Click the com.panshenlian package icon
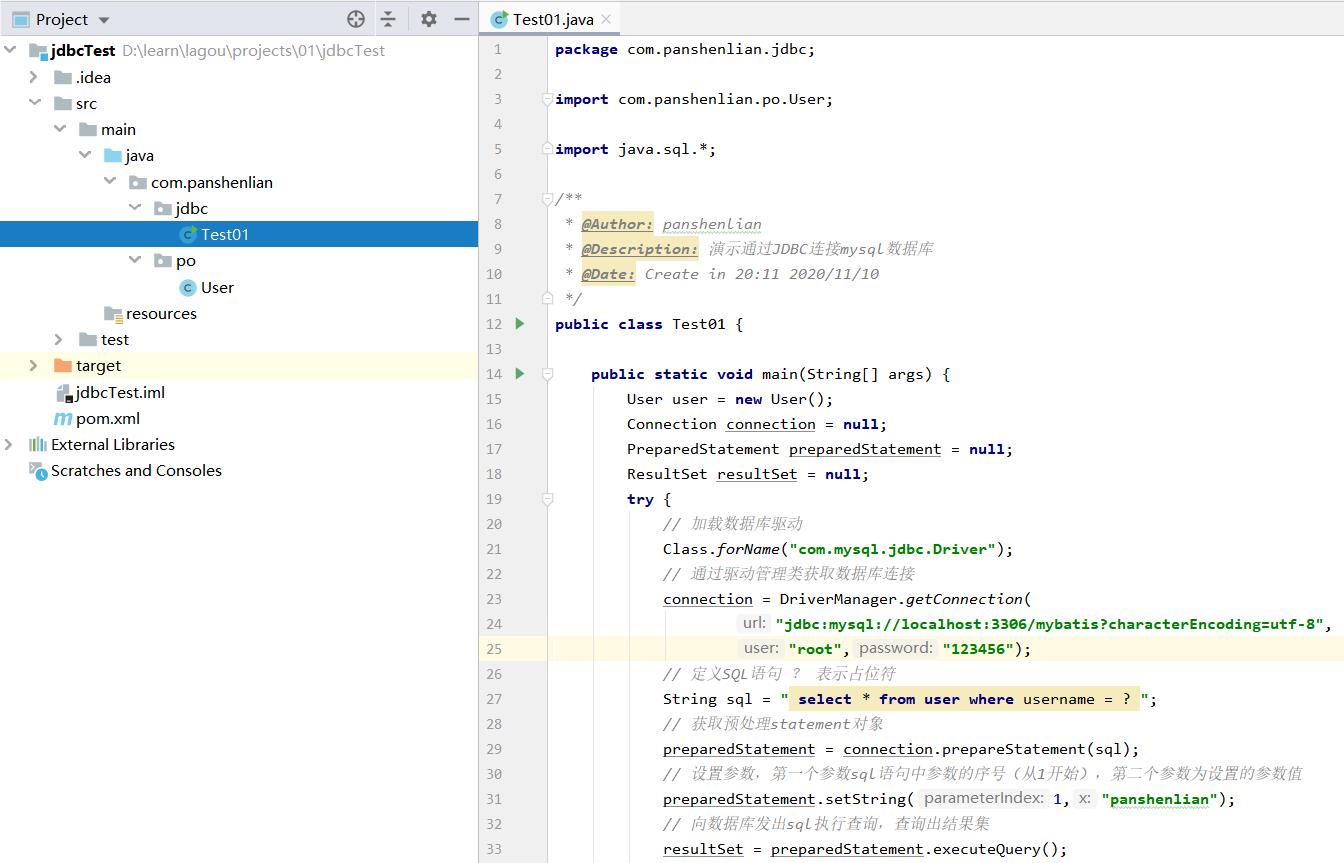 (x=138, y=182)
